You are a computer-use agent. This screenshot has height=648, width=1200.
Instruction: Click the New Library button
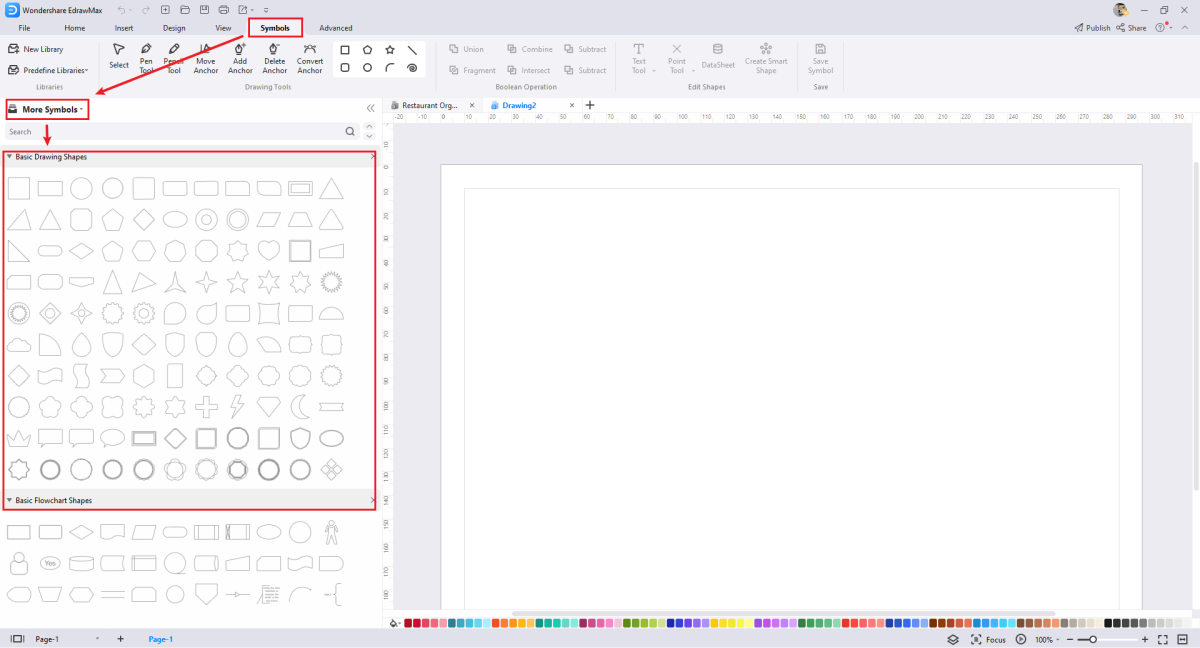pos(36,49)
